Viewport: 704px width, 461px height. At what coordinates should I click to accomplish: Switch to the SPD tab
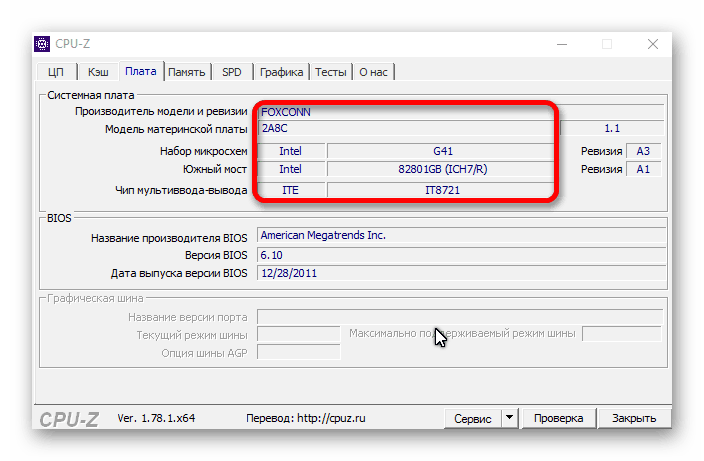click(x=232, y=72)
